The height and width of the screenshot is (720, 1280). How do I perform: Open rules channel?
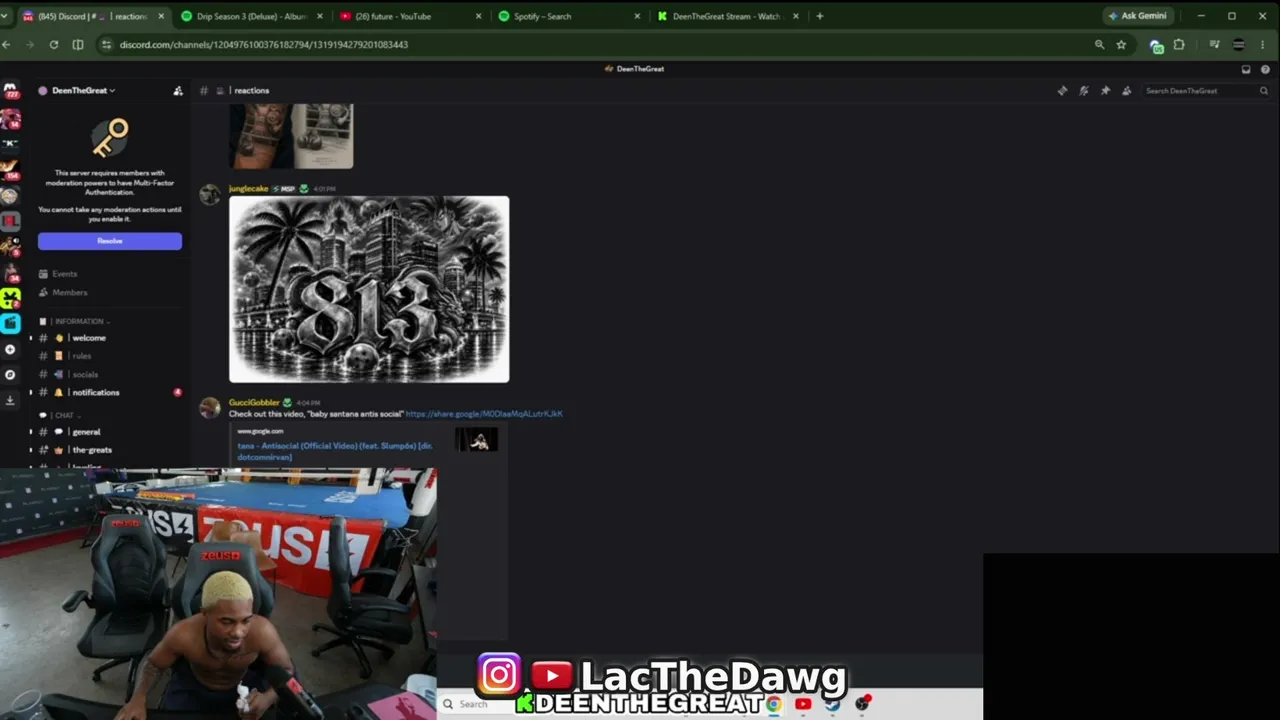pos(110,356)
